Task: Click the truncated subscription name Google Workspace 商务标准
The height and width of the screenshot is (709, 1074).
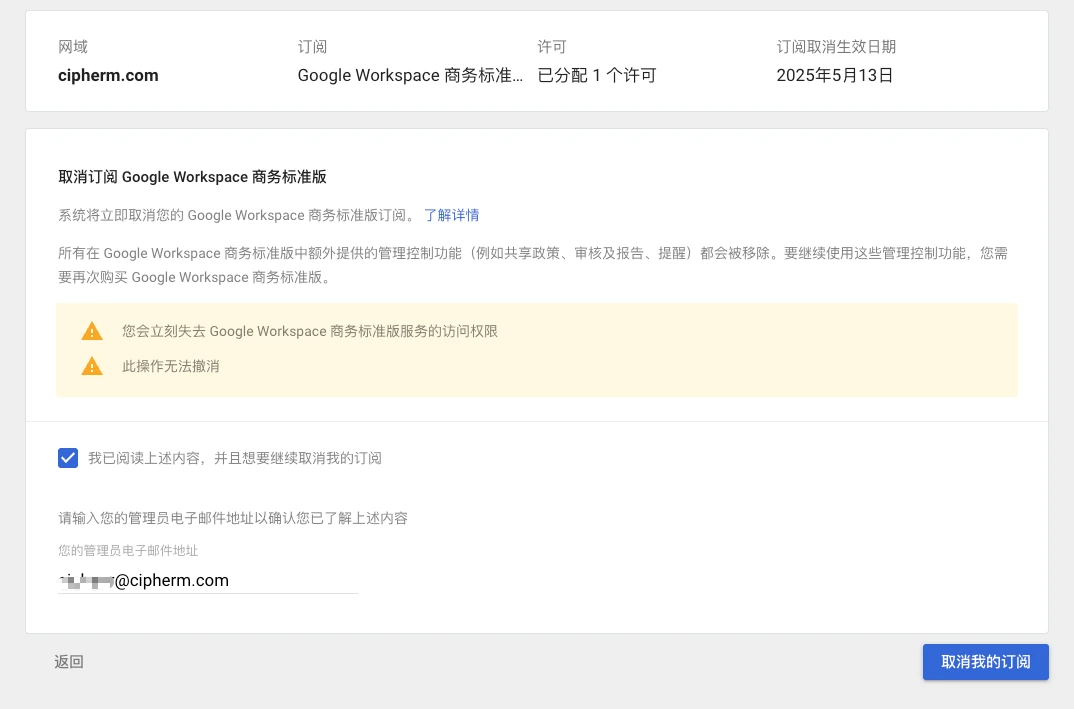Action: click(x=410, y=75)
